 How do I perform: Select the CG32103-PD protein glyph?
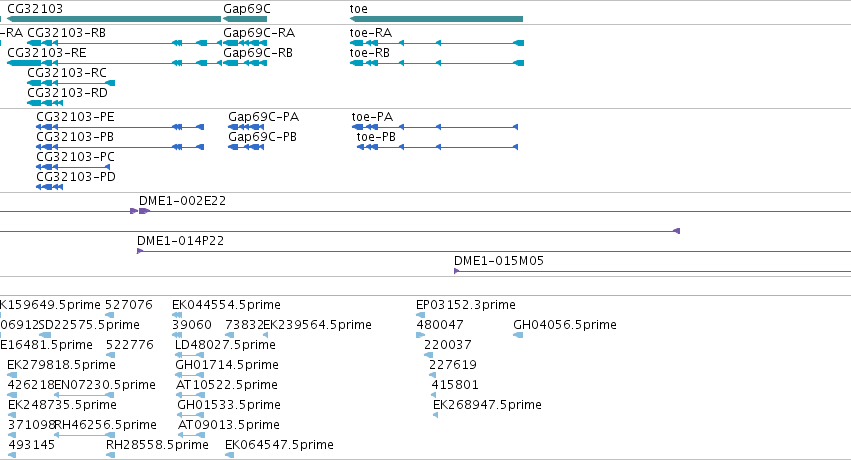point(49,187)
